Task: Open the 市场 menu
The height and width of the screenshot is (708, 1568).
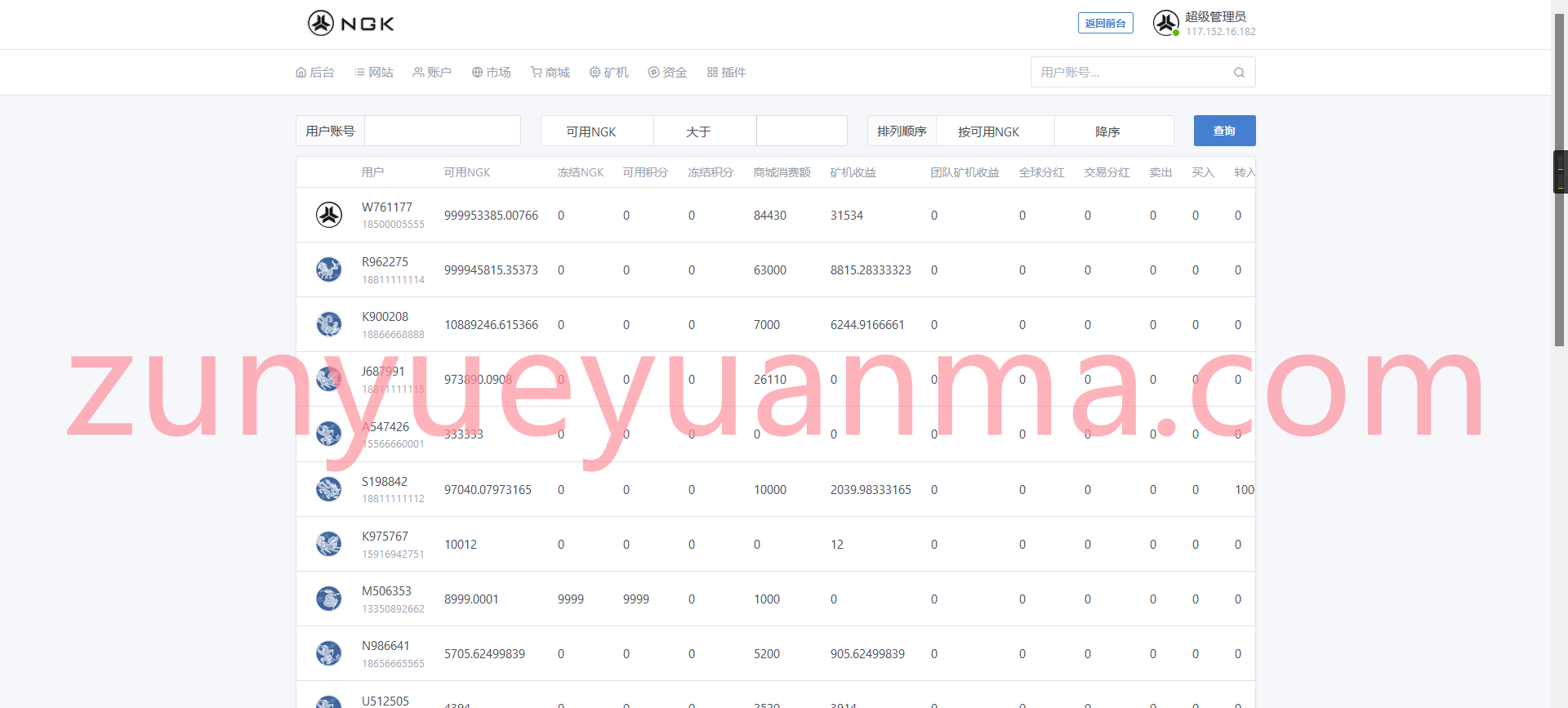Action: 491,72
